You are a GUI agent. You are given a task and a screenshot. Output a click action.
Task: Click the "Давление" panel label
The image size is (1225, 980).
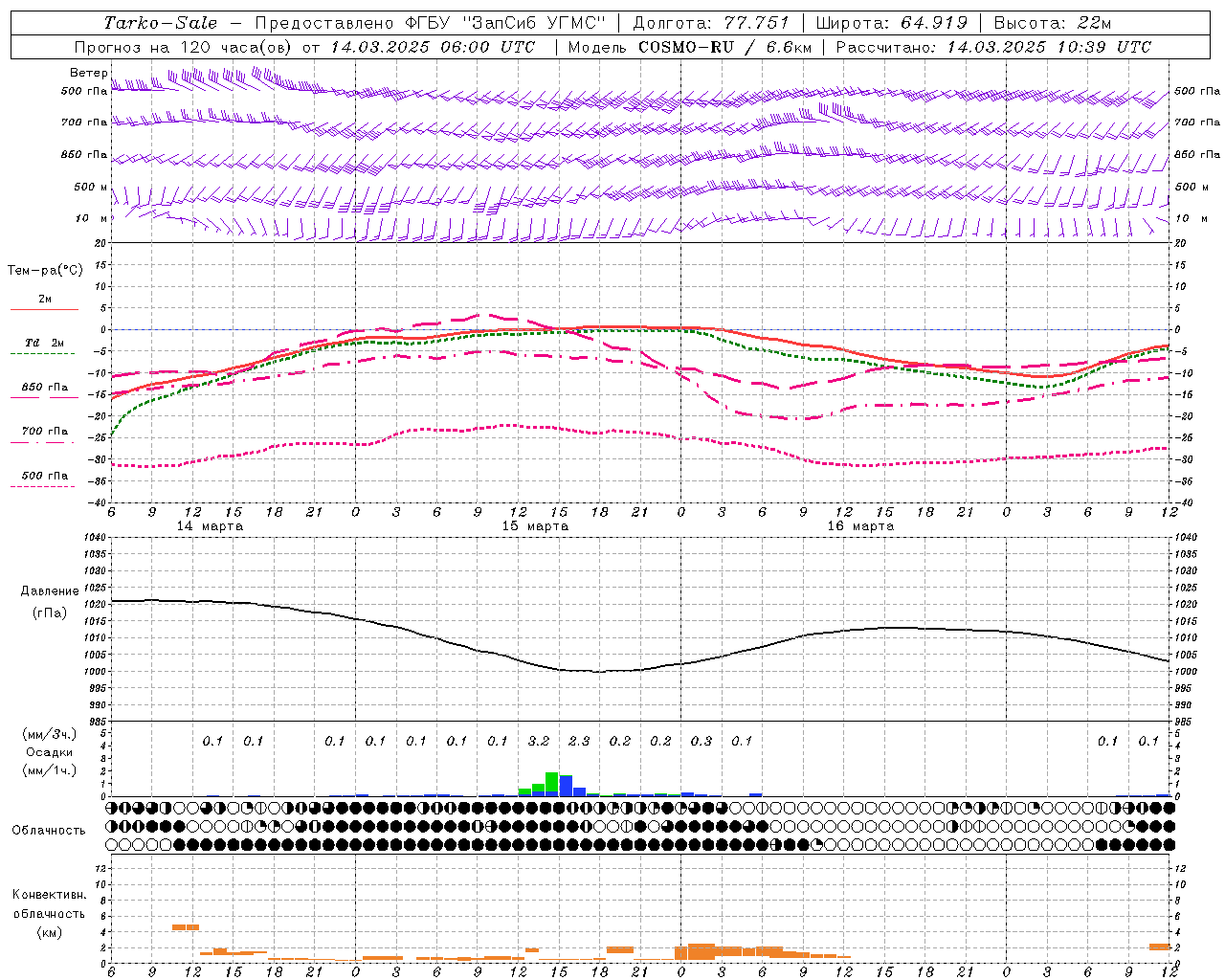(x=49, y=591)
